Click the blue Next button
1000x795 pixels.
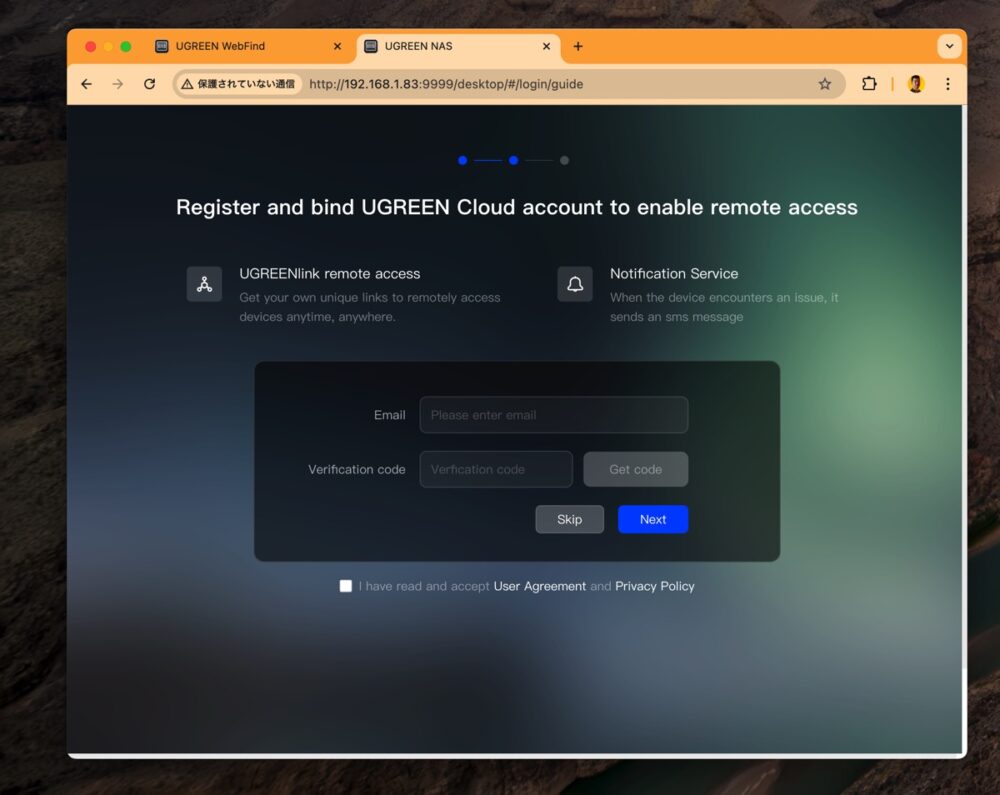(652, 519)
